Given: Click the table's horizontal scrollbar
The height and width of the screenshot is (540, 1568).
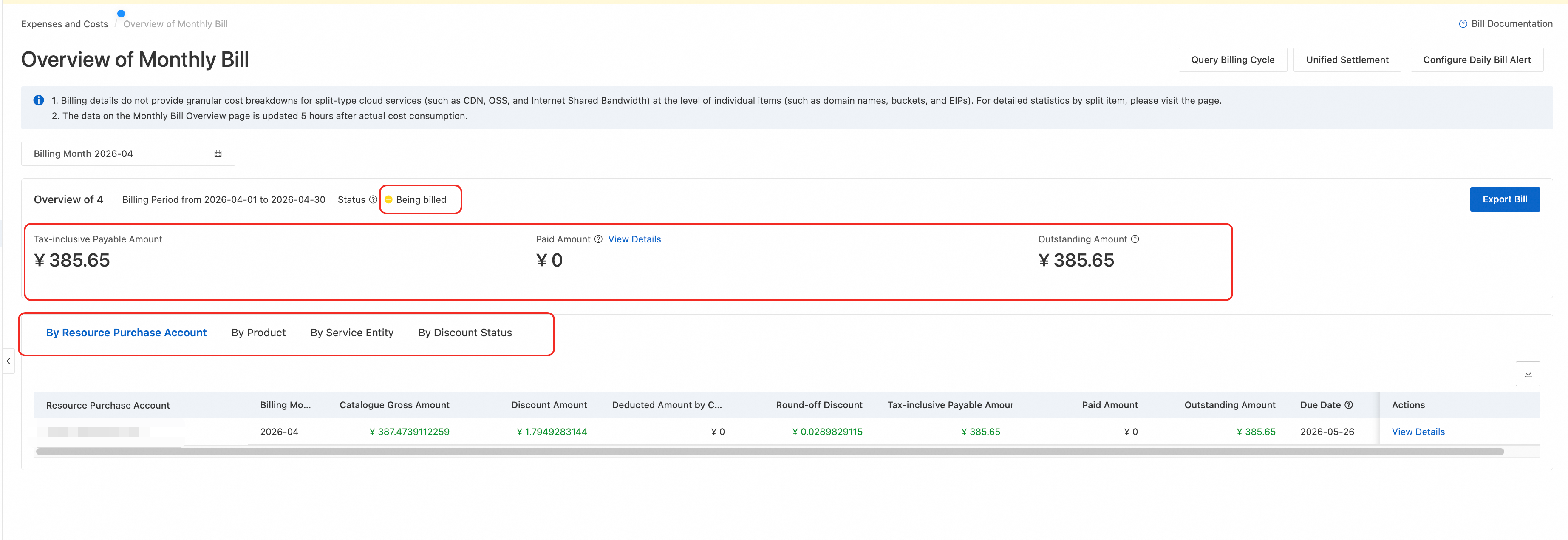Looking at the screenshot, I should coord(770,451).
